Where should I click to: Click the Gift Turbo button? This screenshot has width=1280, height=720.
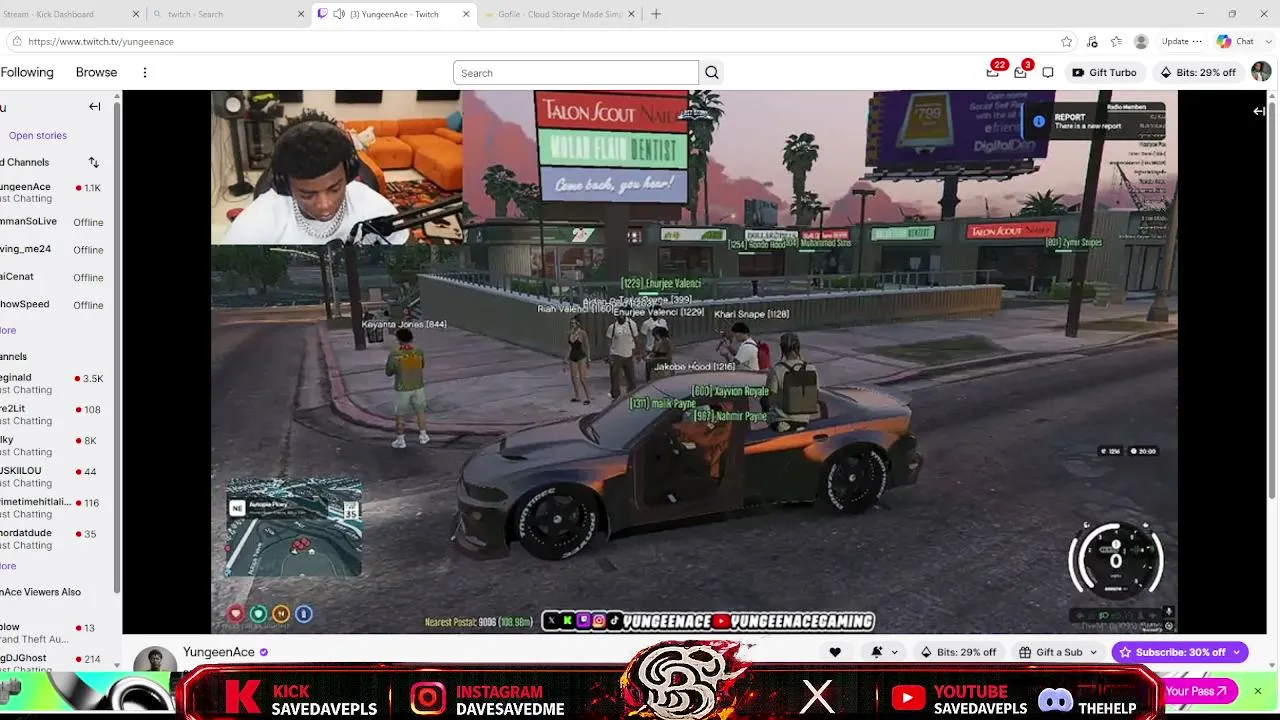(x=1104, y=72)
